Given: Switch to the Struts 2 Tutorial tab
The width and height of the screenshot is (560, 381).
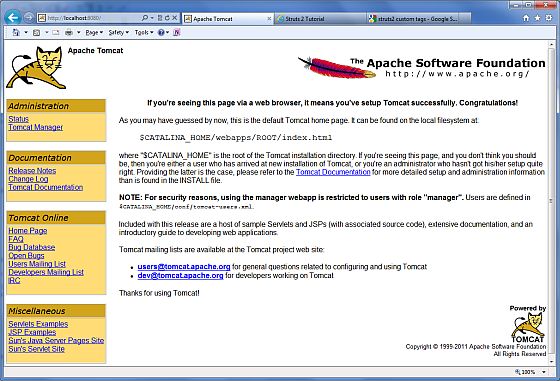Looking at the screenshot, I should (x=320, y=19).
